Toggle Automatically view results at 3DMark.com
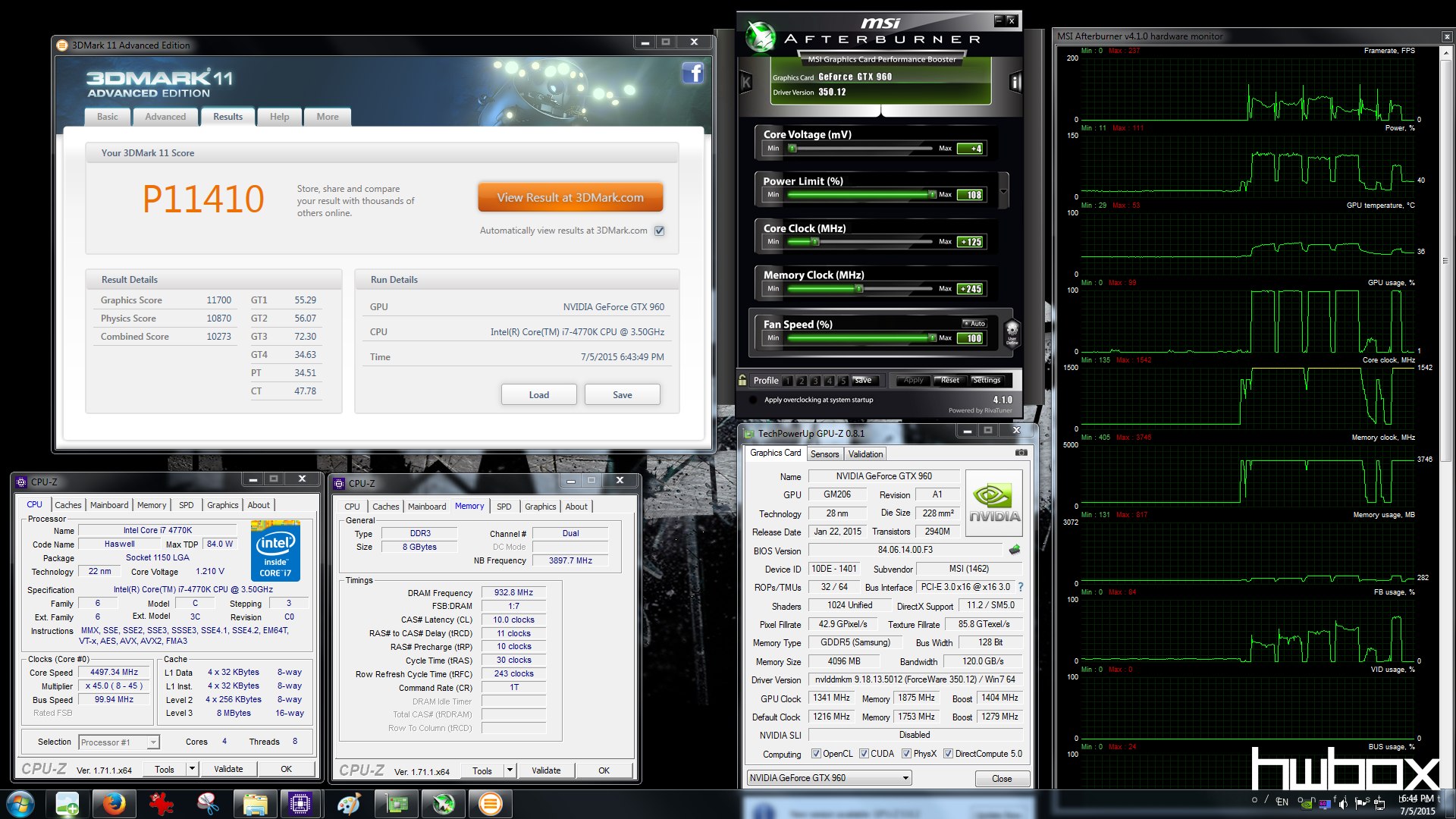The height and width of the screenshot is (819, 1456). tap(660, 231)
